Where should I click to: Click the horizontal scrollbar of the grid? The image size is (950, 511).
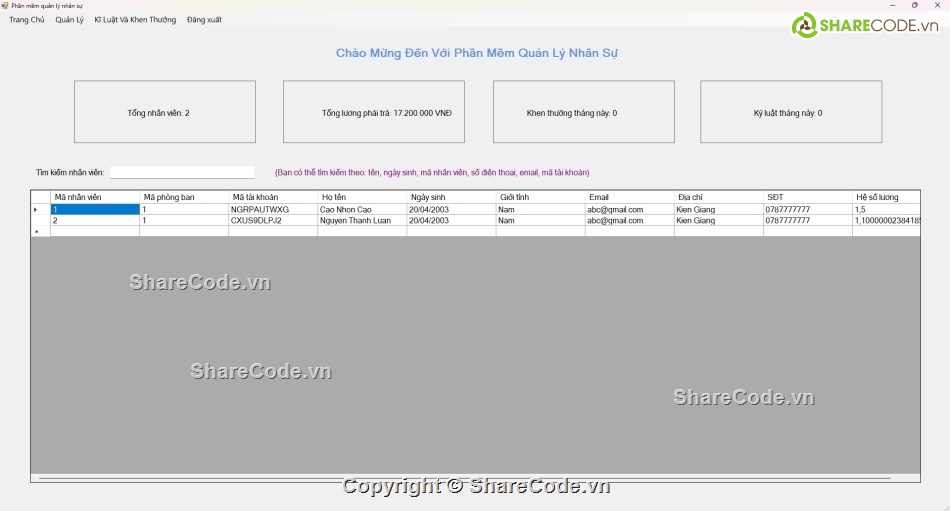pyautogui.click(x=465, y=478)
